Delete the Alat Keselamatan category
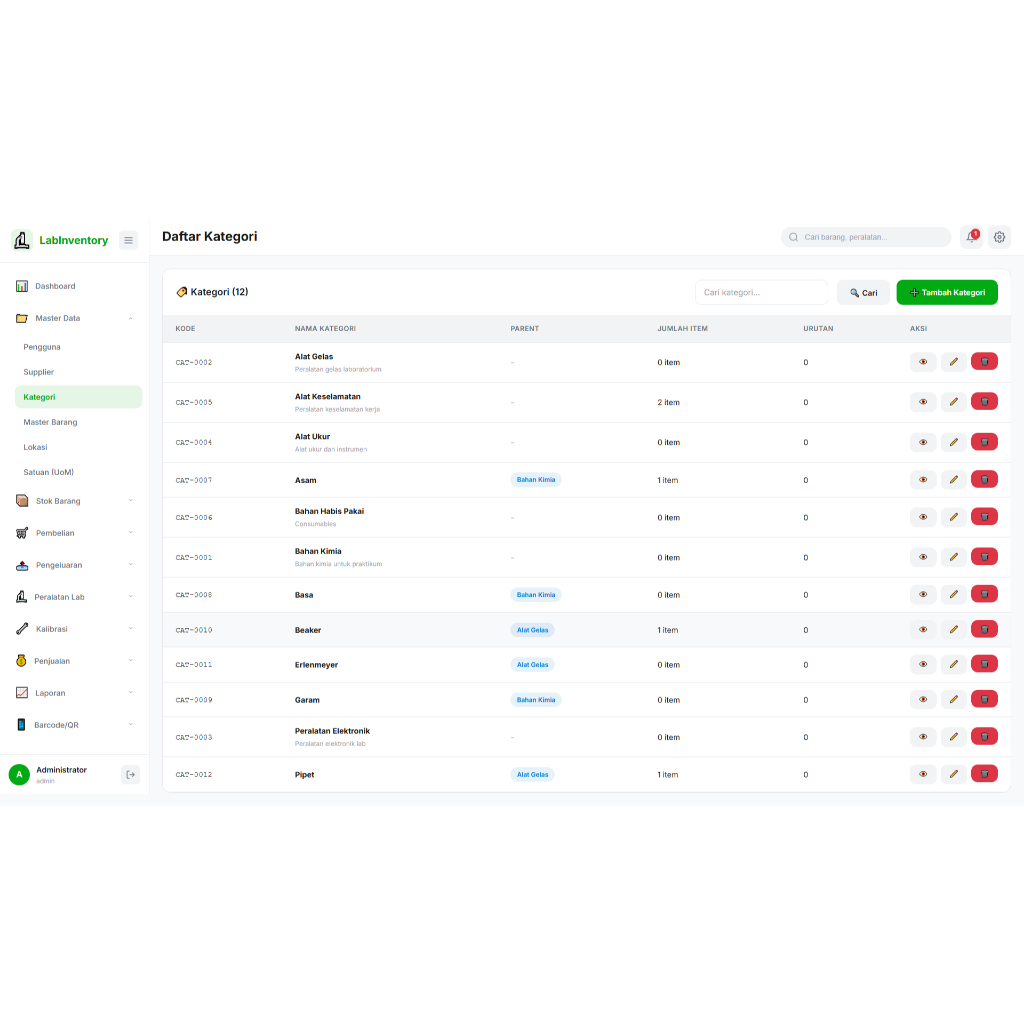This screenshot has width=1024, height=1024. (x=984, y=402)
